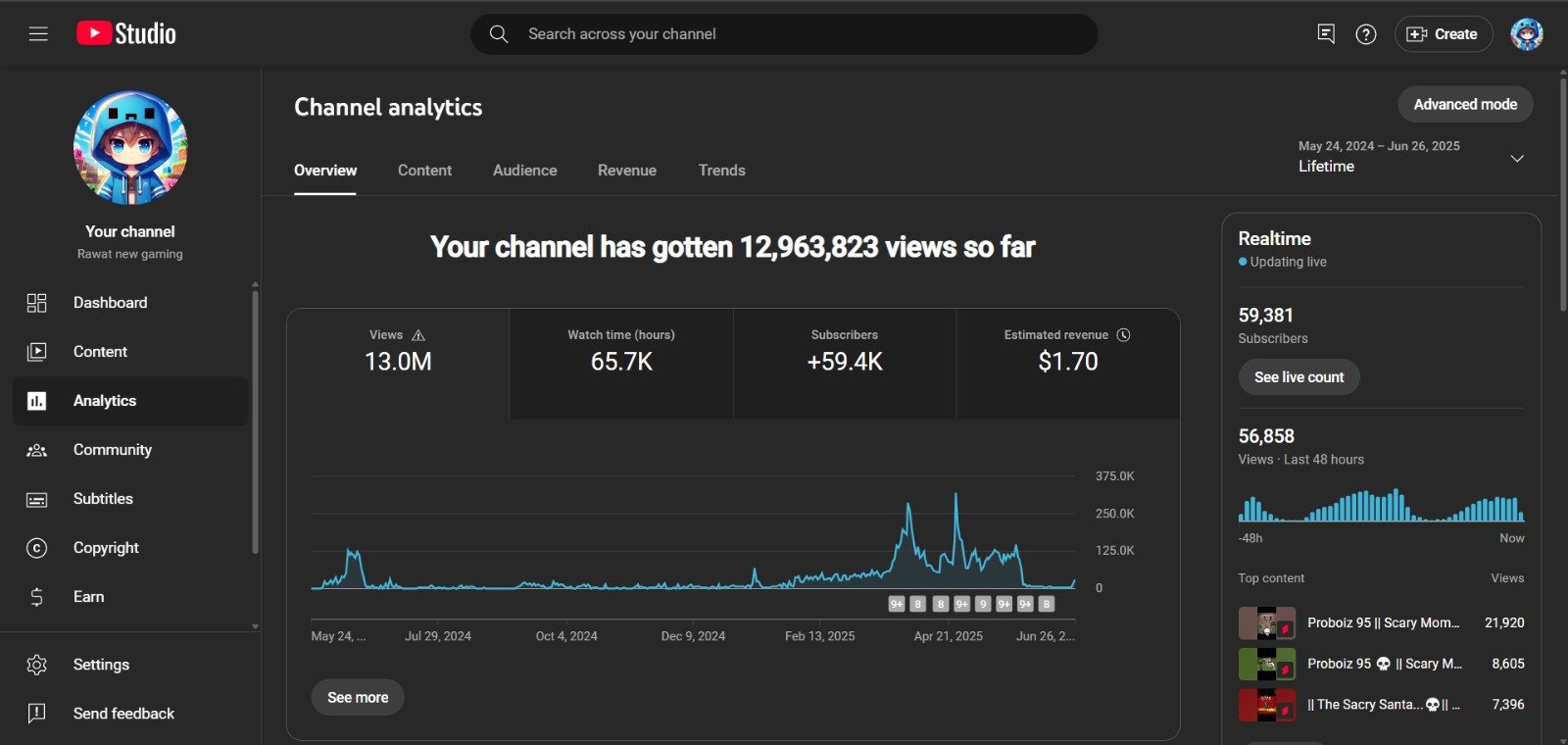This screenshot has width=1568, height=745.
Task: Click the '56,858' views in last 48 hours
Action: coord(1266,436)
